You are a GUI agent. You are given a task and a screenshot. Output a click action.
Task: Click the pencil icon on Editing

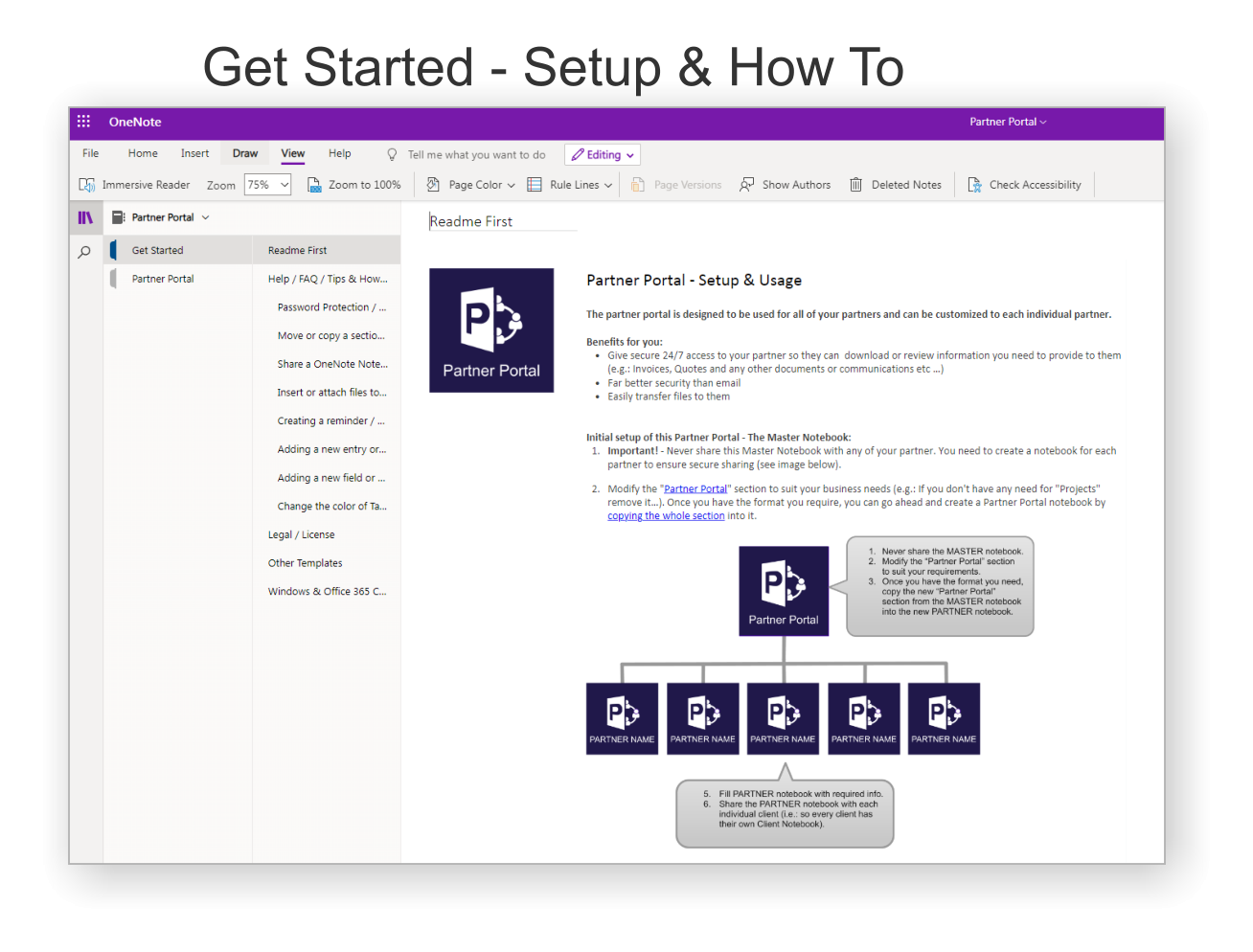point(578,154)
